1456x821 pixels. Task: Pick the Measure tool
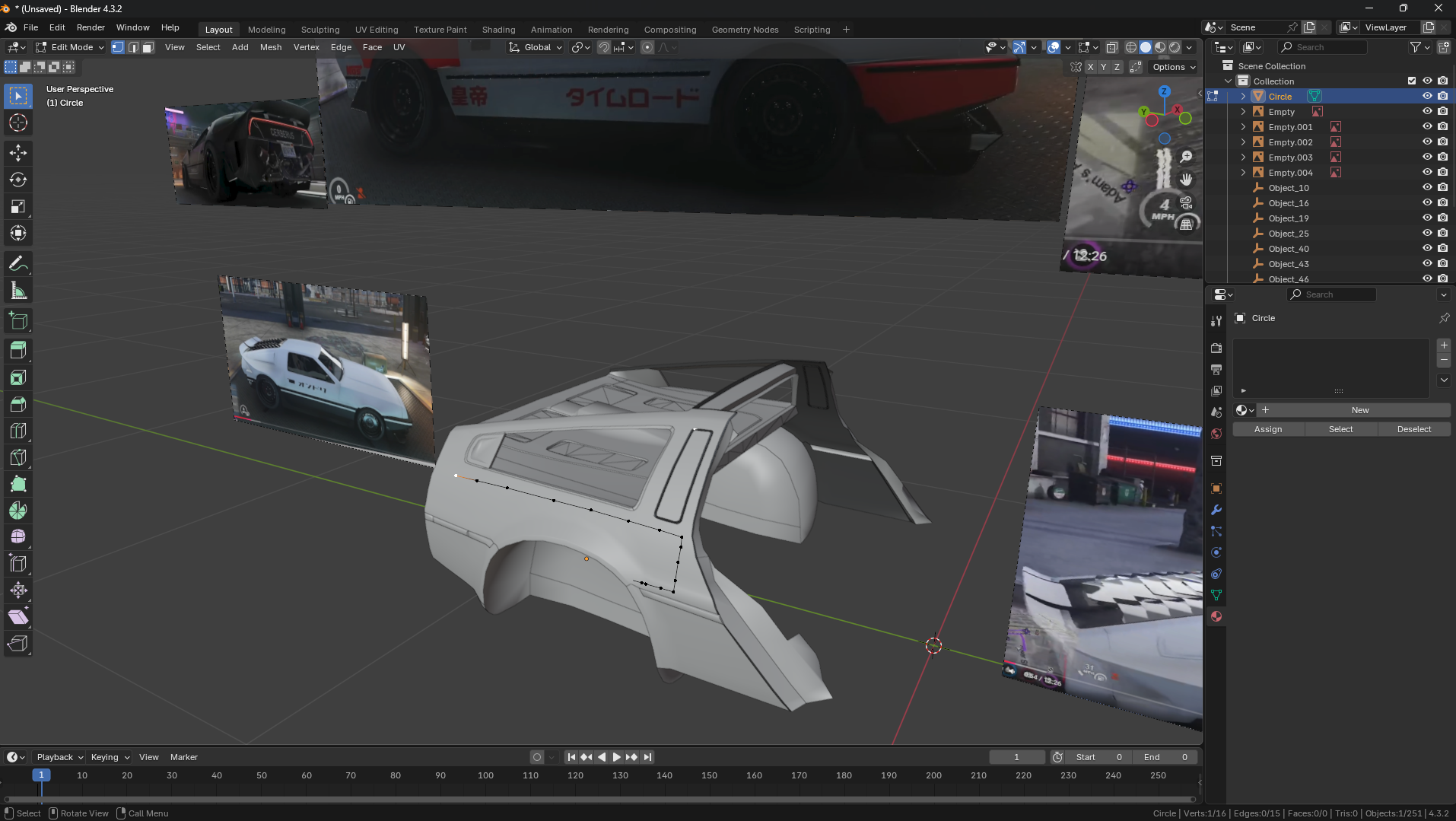tap(18, 291)
